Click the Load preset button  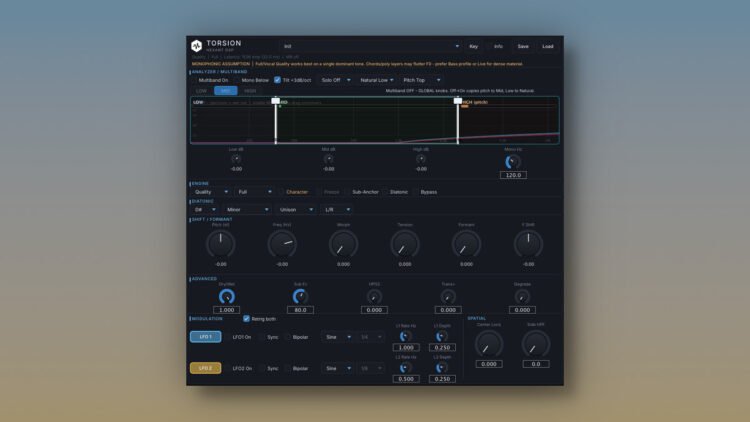(548, 46)
